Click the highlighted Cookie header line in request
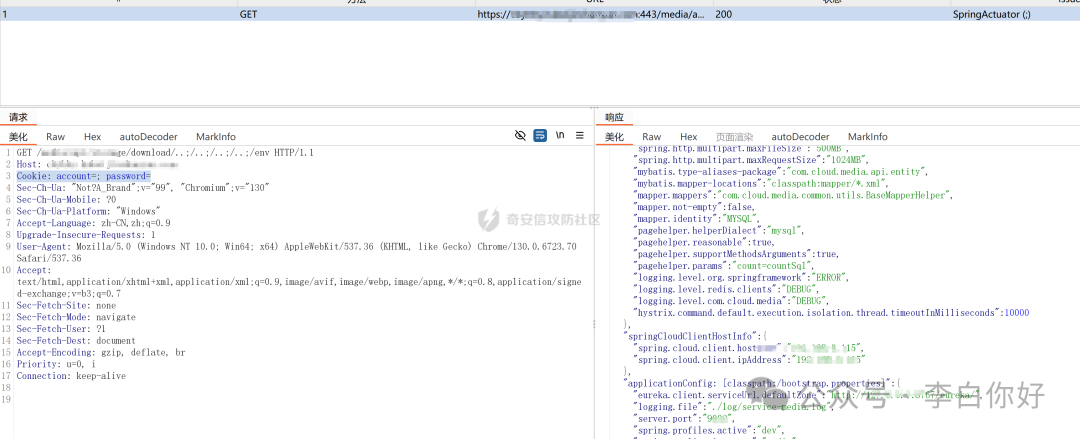Screen dimensions: 1080x439 pos(83,175)
